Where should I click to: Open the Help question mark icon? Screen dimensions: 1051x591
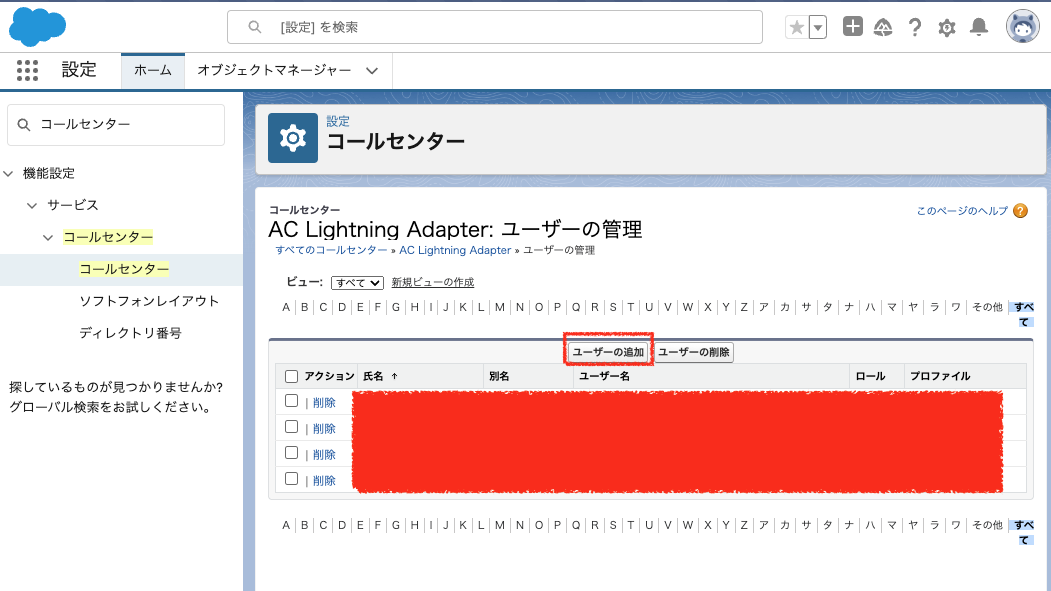click(914, 27)
